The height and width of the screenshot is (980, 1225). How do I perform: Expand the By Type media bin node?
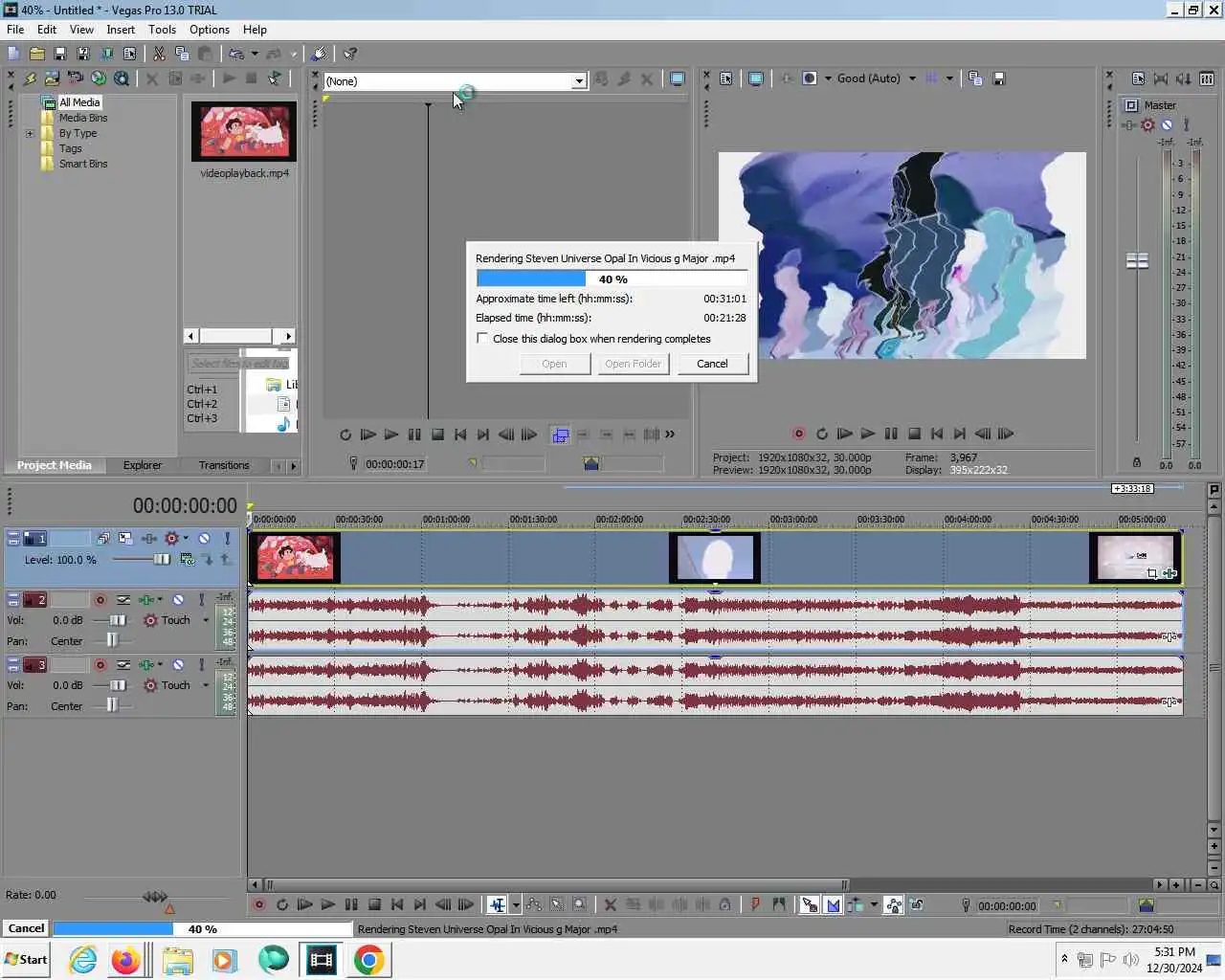[x=30, y=133]
